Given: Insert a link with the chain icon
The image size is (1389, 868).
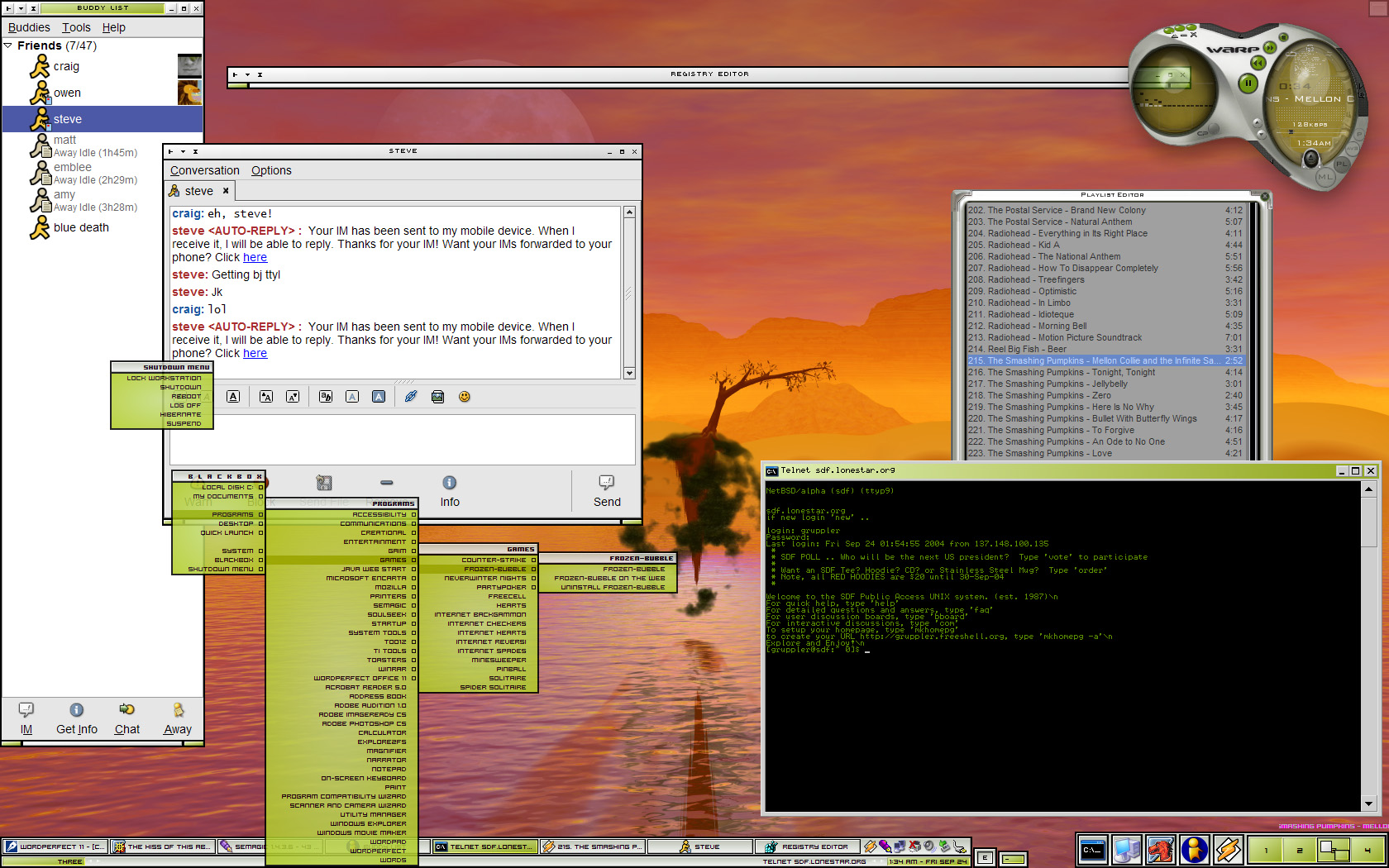Looking at the screenshot, I should pyautogui.click(x=411, y=397).
